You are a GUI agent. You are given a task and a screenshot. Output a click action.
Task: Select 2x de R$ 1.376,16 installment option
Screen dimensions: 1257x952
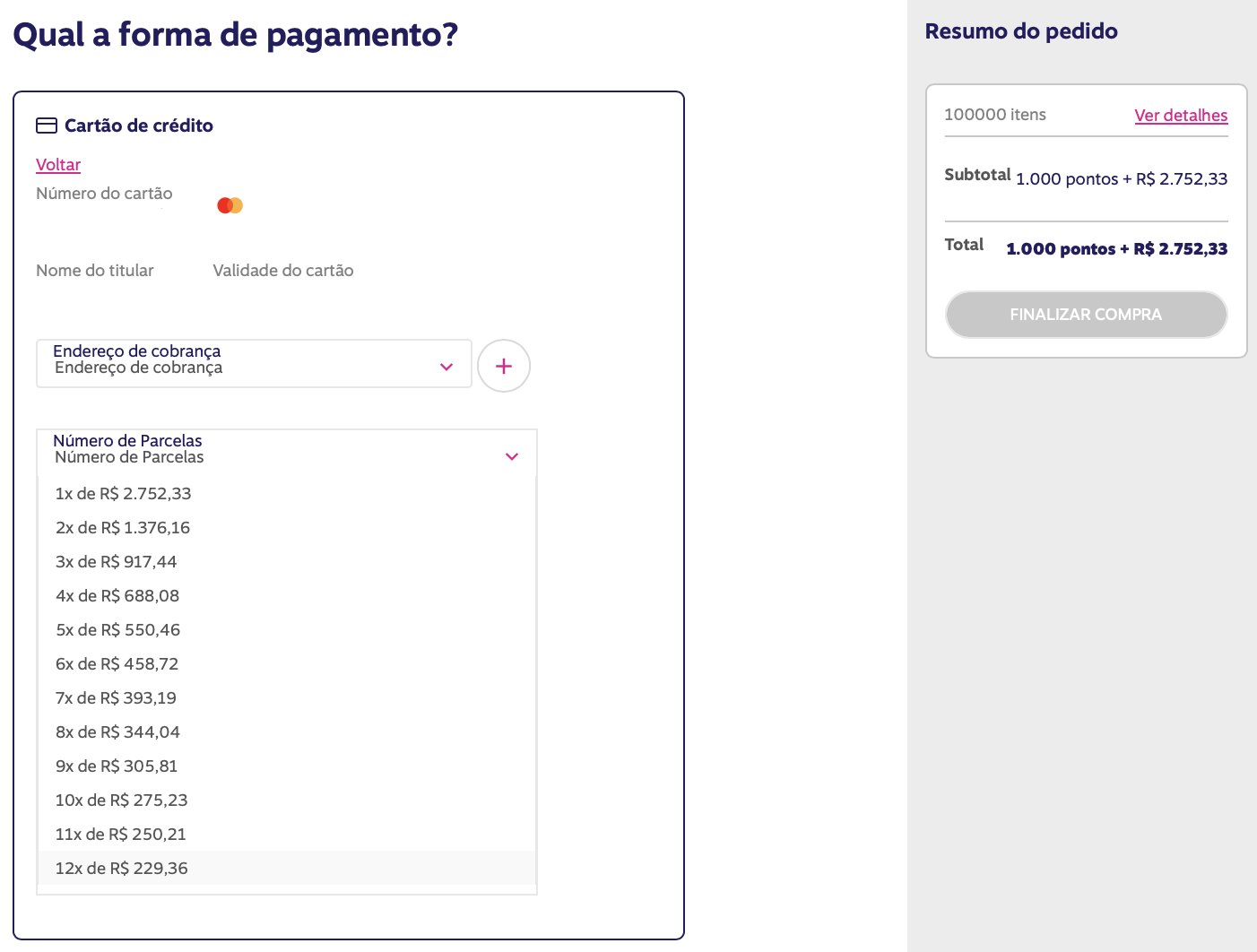coord(287,528)
